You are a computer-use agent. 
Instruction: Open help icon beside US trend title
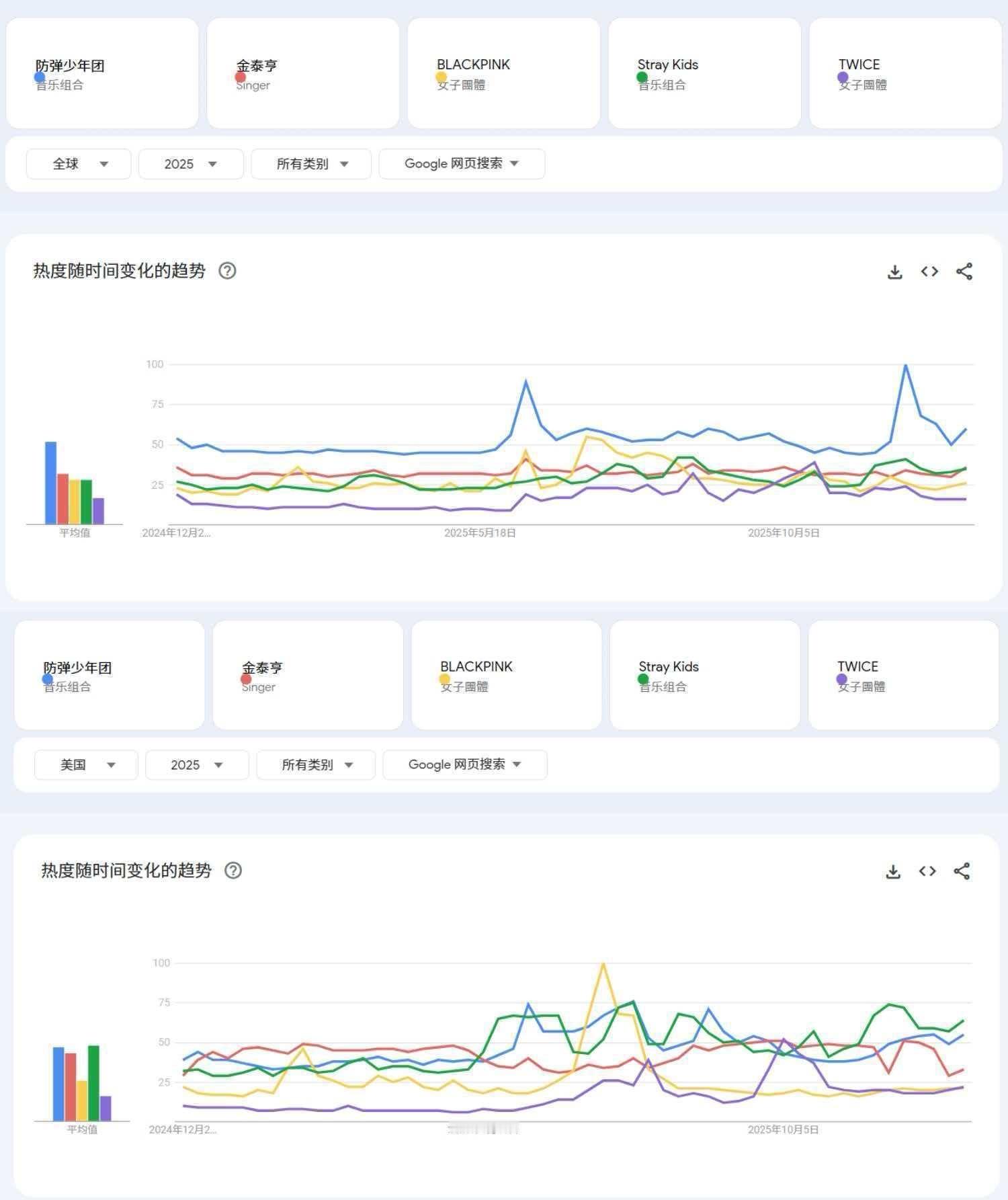click(233, 870)
